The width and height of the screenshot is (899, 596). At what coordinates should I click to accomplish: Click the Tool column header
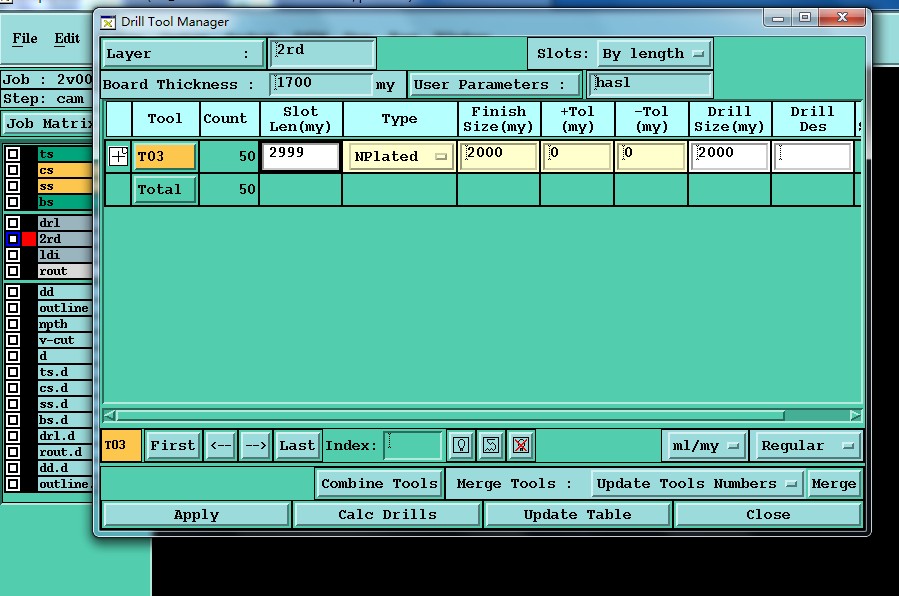(165, 119)
